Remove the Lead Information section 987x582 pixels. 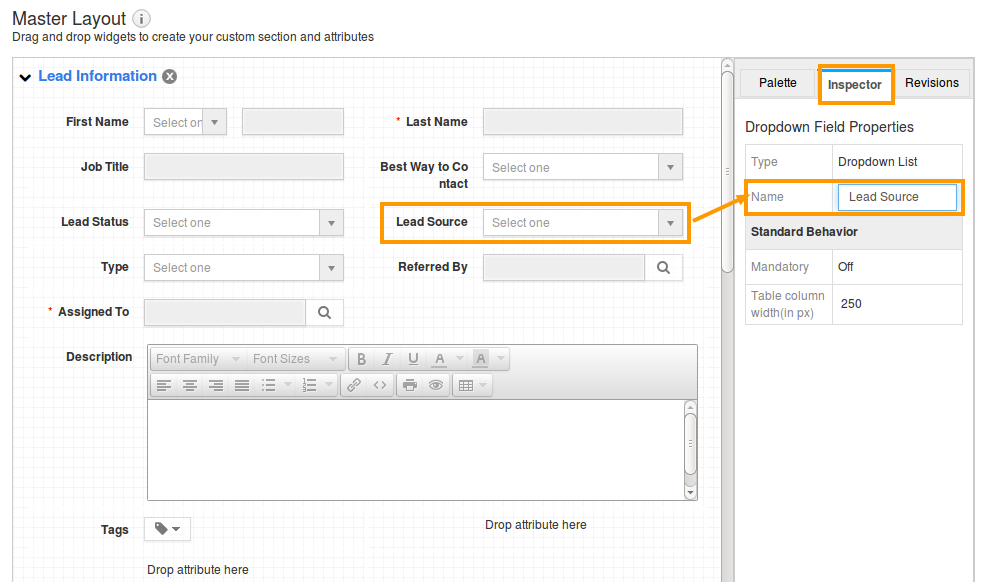coord(169,76)
